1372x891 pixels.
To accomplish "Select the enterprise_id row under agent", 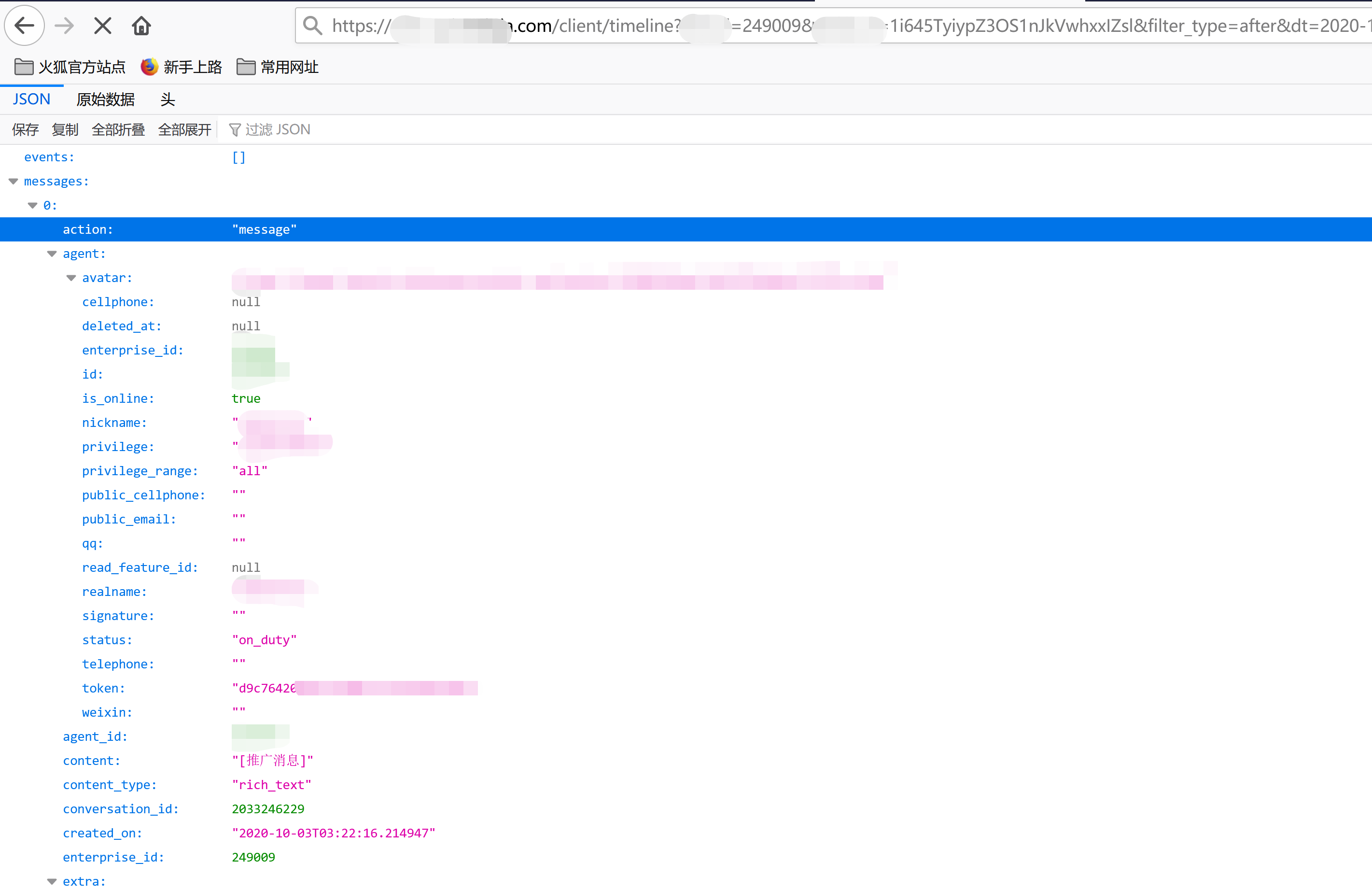I will click(686, 351).
